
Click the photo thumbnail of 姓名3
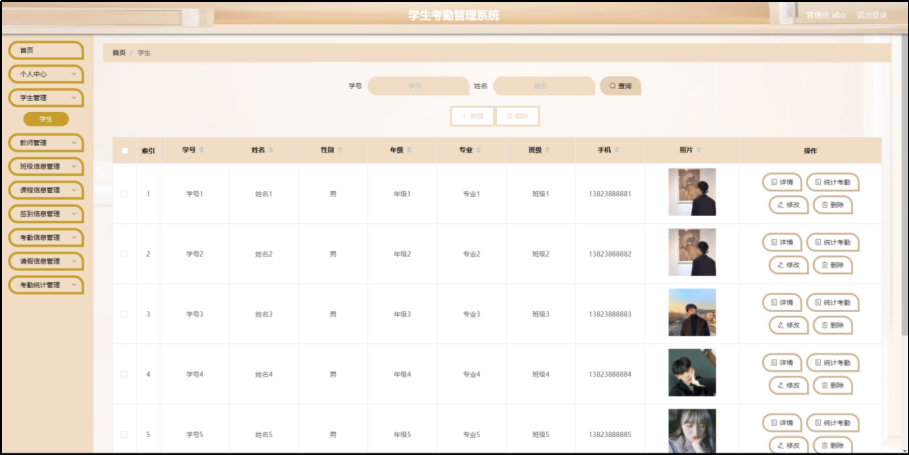[692, 312]
